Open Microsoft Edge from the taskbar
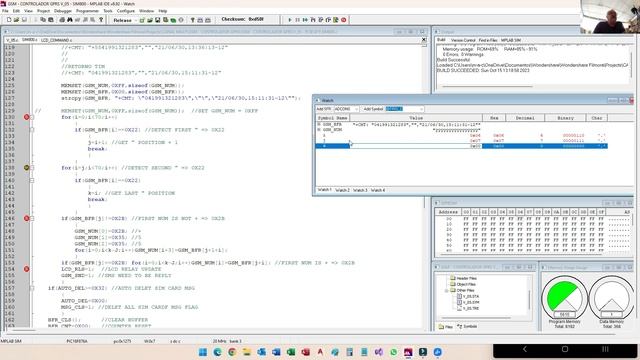This screenshot has height=360, width=640. [218, 352]
